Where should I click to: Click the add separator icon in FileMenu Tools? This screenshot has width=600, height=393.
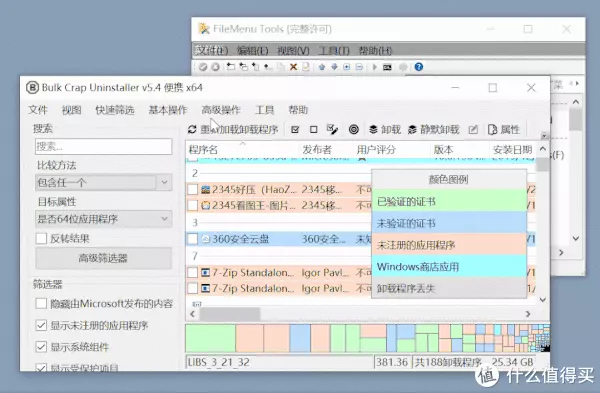268,67
